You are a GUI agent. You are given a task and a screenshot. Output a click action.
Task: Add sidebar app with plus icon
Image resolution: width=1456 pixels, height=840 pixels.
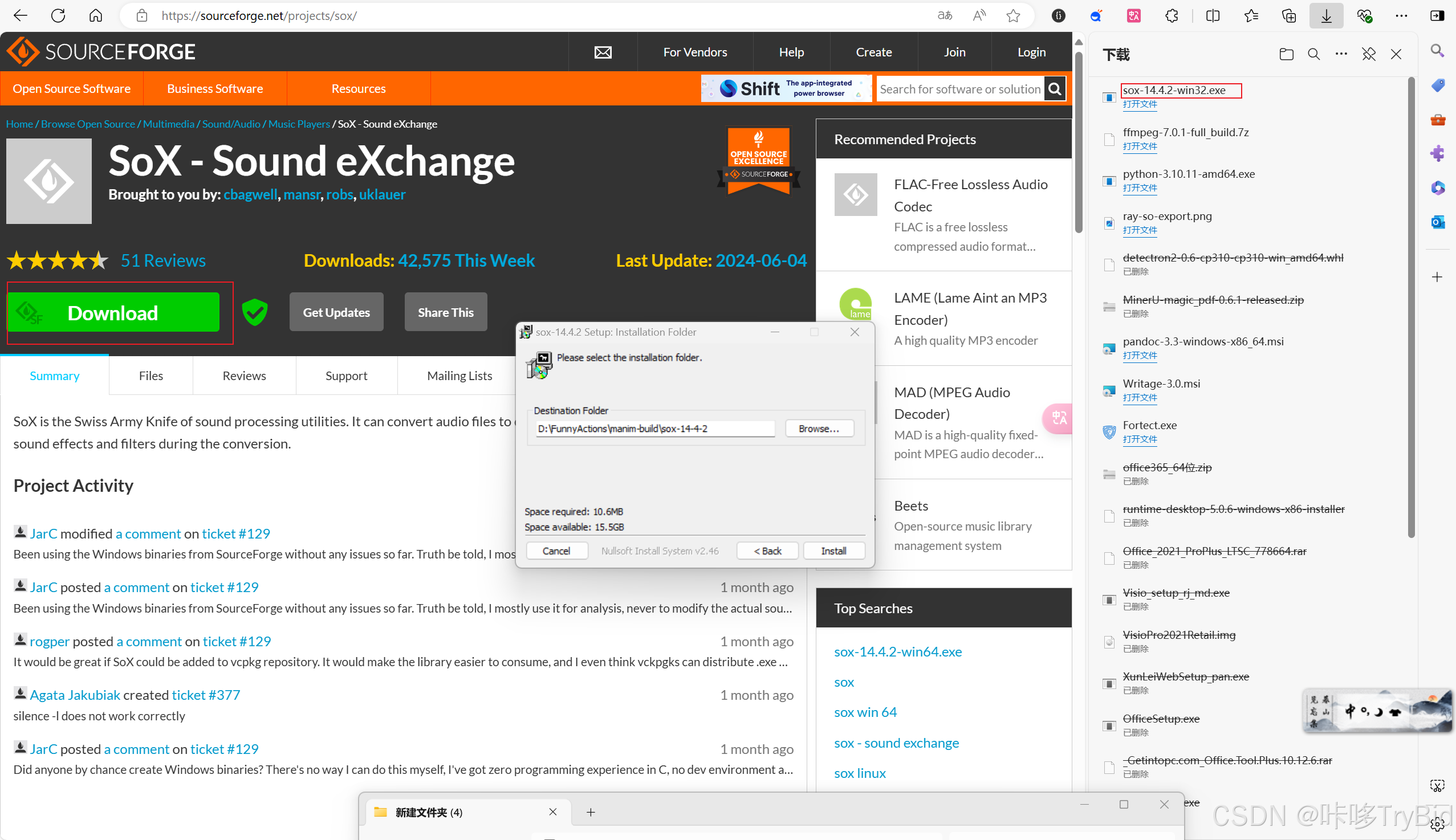(1437, 277)
